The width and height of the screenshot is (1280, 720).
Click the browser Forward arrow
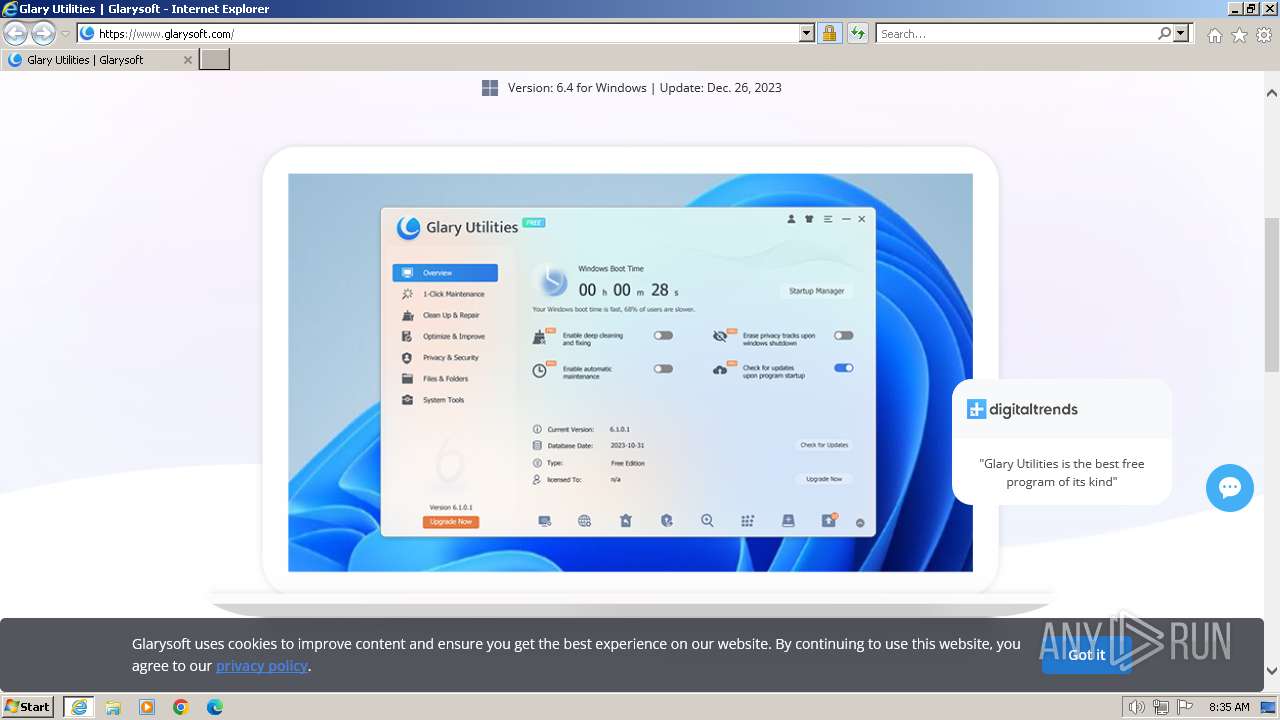click(43, 33)
